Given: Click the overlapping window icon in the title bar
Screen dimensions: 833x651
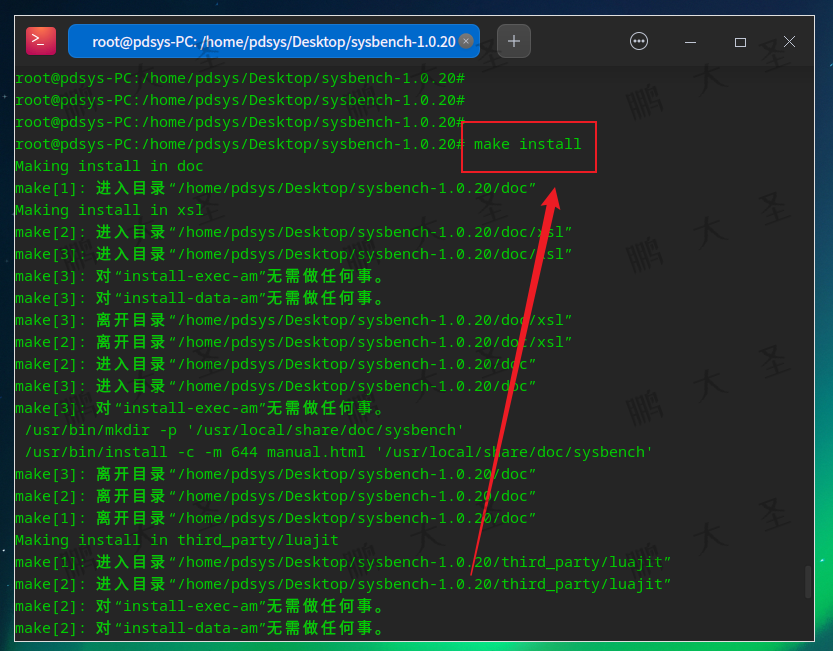Looking at the screenshot, I should (x=740, y=40).
